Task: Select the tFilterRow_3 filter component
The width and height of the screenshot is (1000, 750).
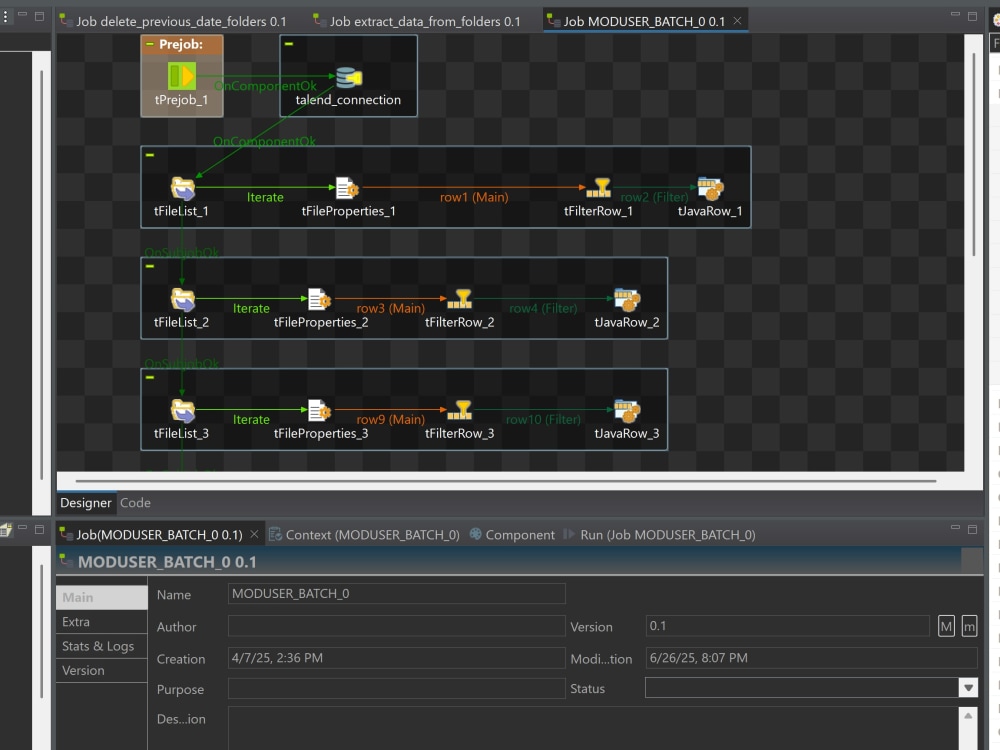Action: click(x=459, y=410)
